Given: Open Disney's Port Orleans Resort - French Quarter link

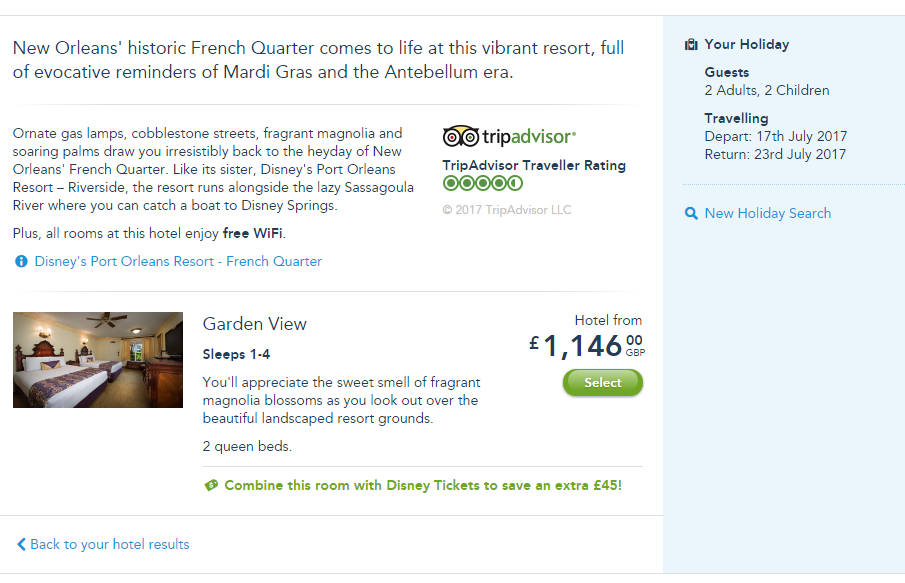Looking at the screenshot, I should (x=178, y=262).
